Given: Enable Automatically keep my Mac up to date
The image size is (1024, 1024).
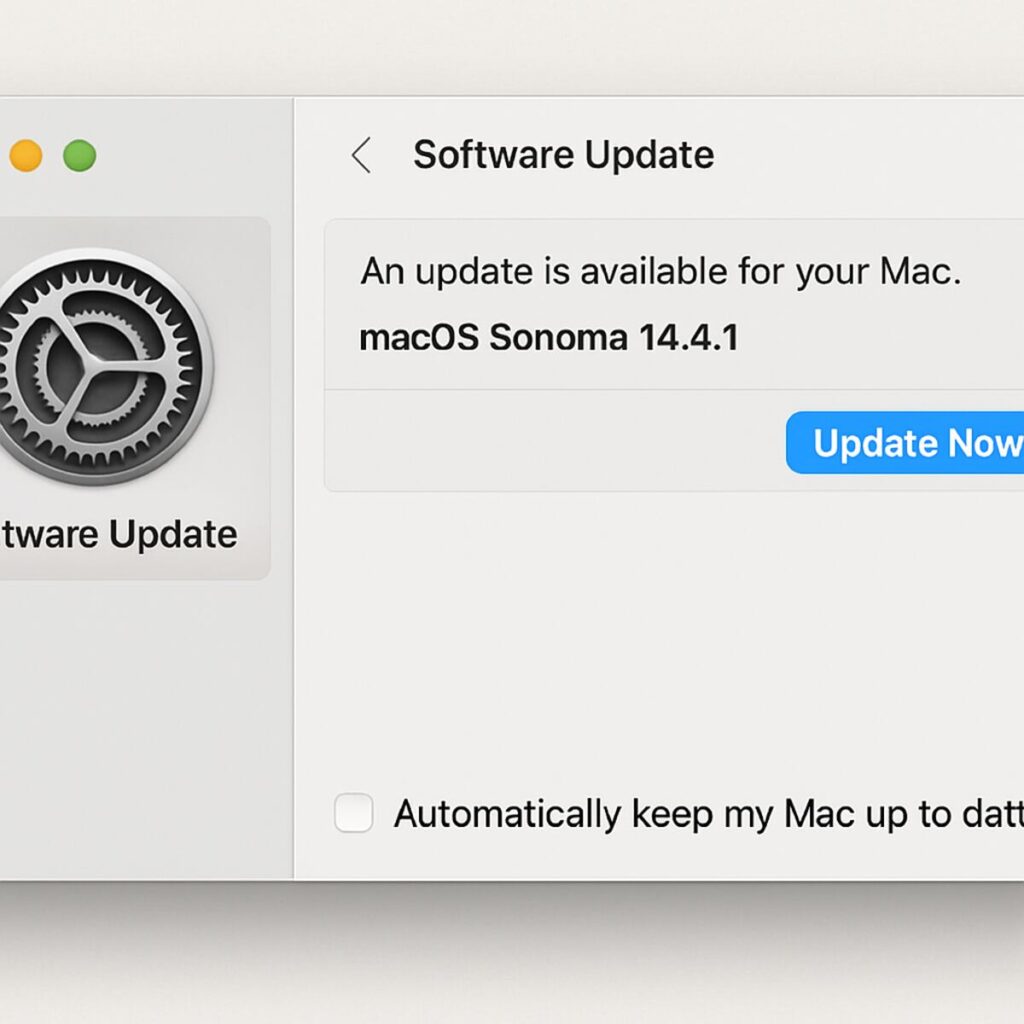Looking at the screenshot, I should coord(353,812).
